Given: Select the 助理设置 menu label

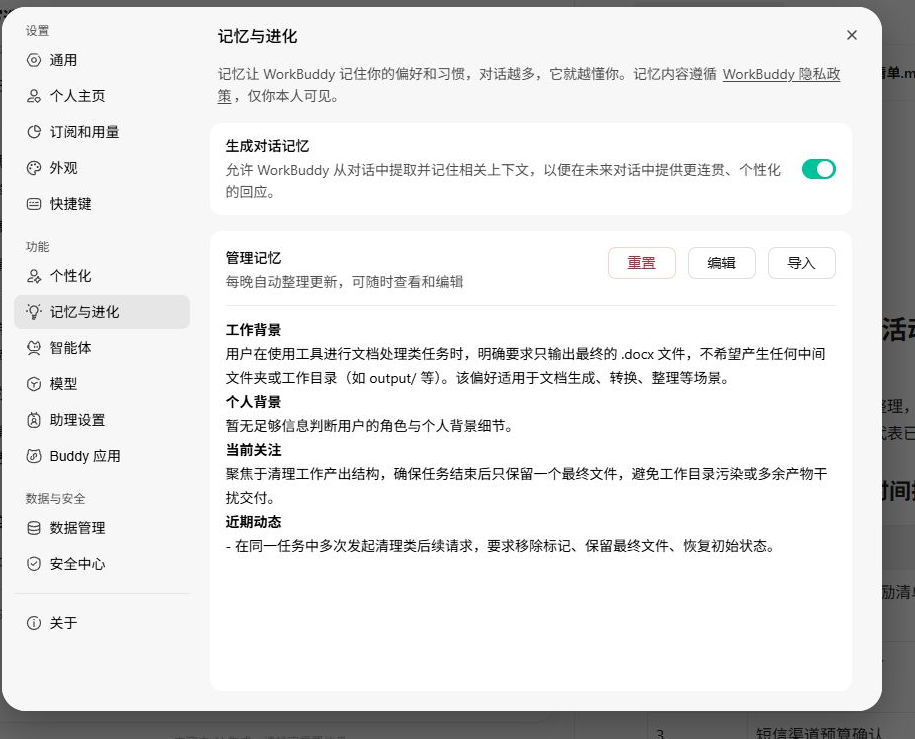Looking at the screenshot, I should click(x=78, y=420).
